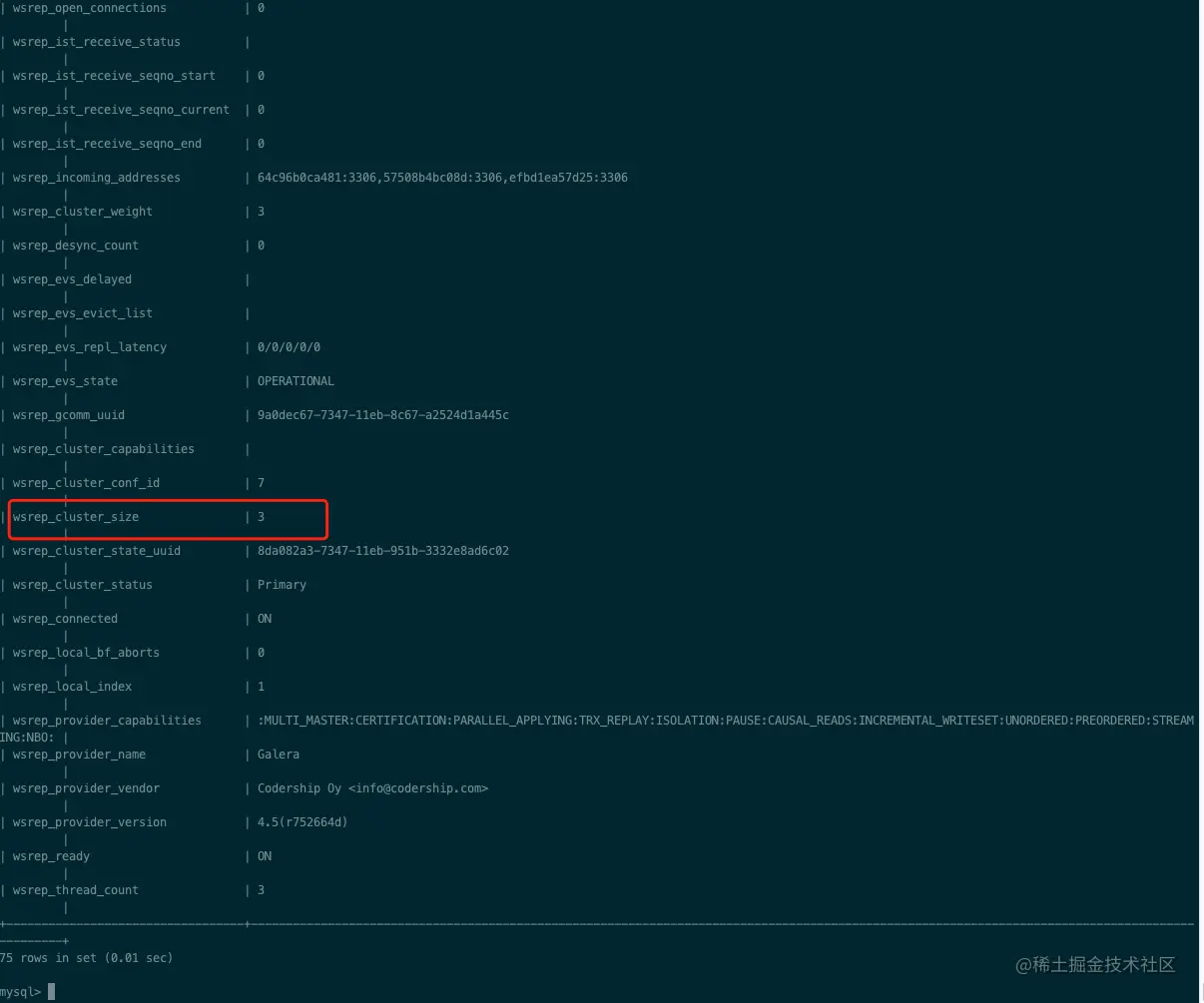Click wsrep_provider_name variable name
This screenshot has height=1003, width=1204.
(x=79, y=754)
